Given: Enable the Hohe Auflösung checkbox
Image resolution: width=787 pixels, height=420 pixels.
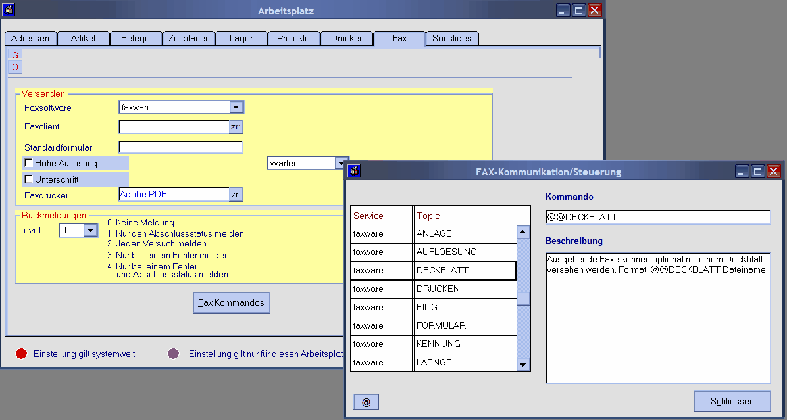Looking at the screenshot, I should tap(29, 163).
